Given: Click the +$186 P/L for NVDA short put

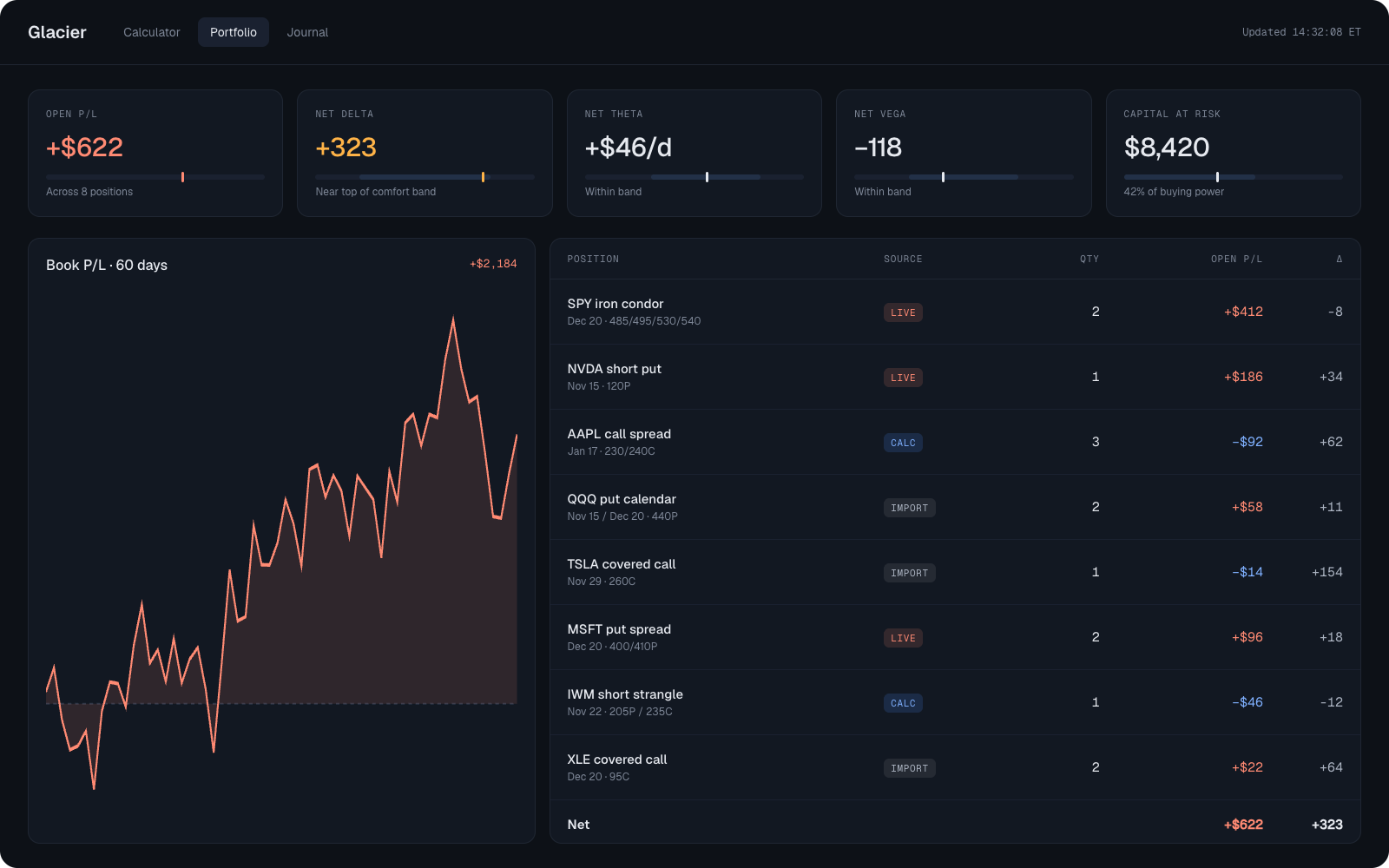Looking at the screenshot, I should pos(1243,377).
